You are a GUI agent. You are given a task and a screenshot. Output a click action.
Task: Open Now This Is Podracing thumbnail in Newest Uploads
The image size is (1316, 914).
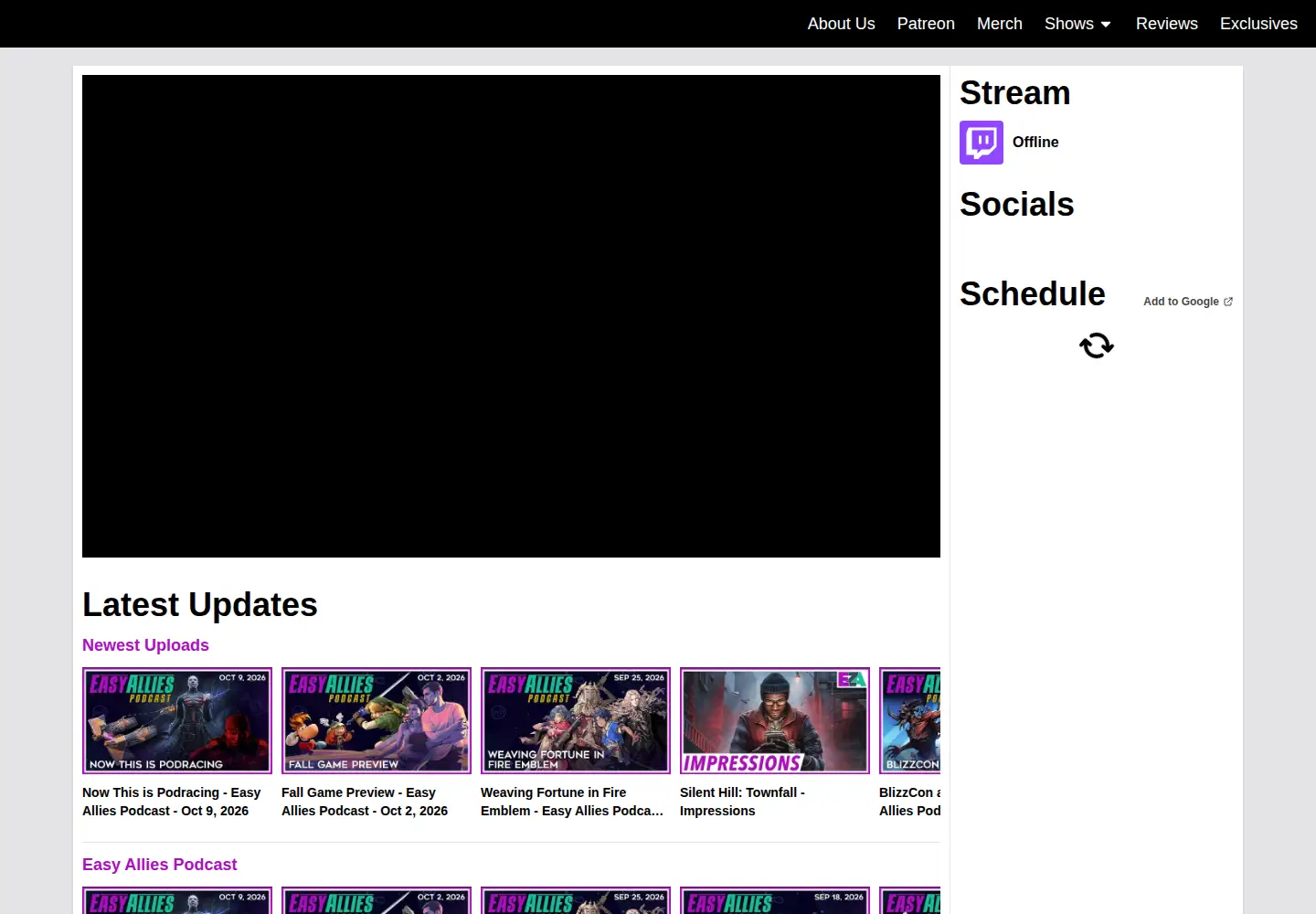click(x=177, y=720)
